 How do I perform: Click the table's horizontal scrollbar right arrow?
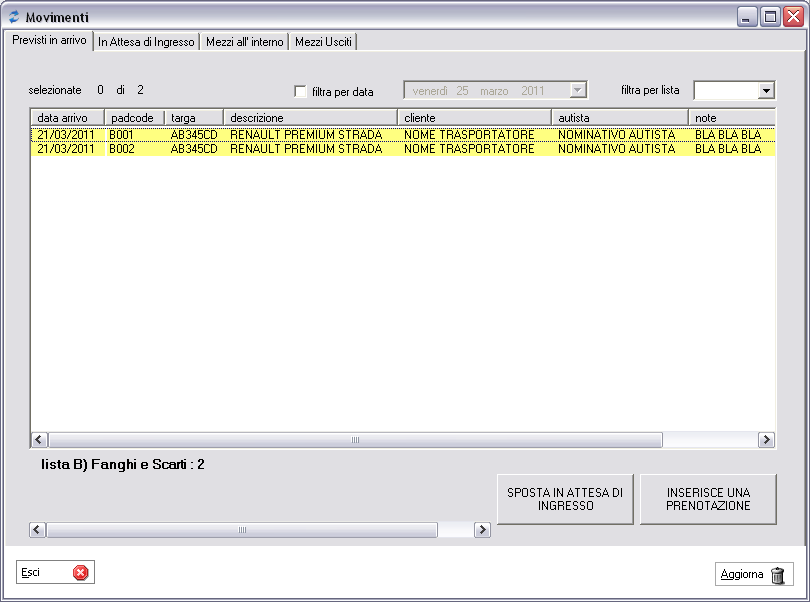point(766,440)
